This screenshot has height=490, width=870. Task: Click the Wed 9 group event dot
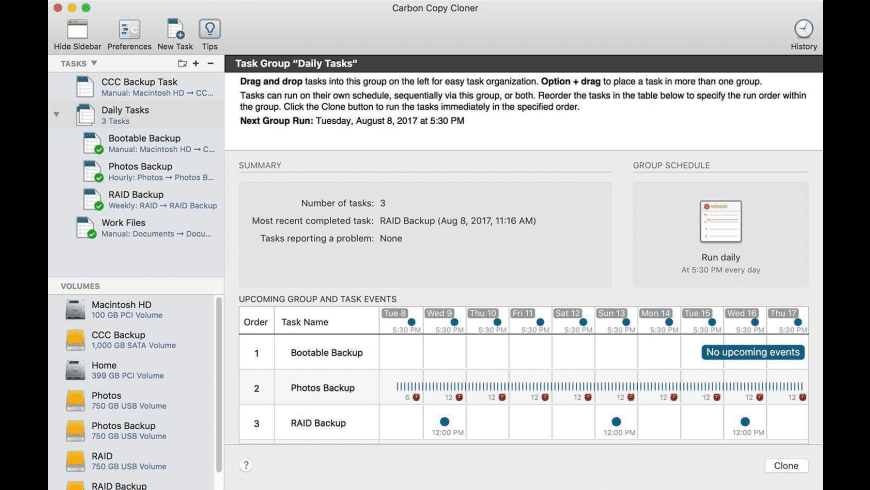(x=454, y=322)
